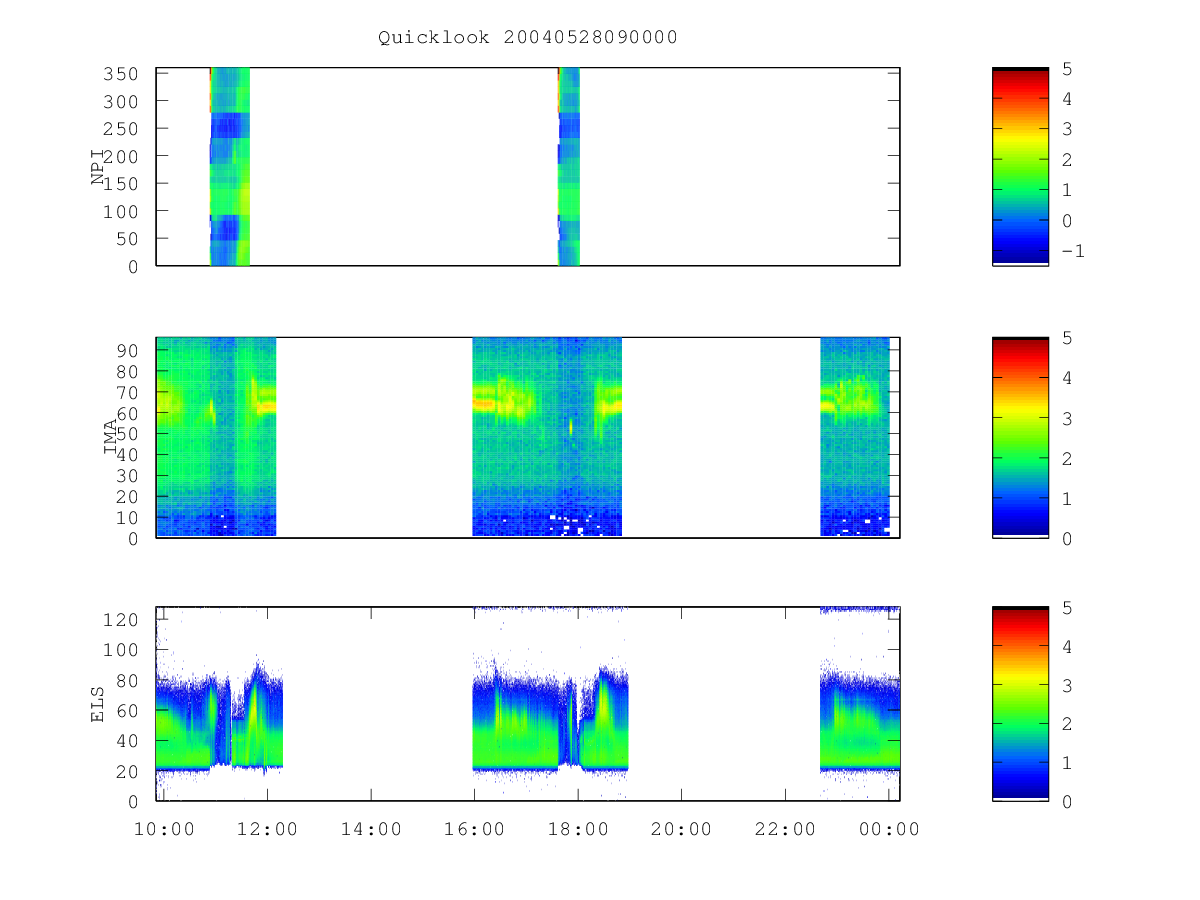This screenshot has height=900, width=1200.
Task: Click the NPI axis label
Action: [x=99, y=167]
